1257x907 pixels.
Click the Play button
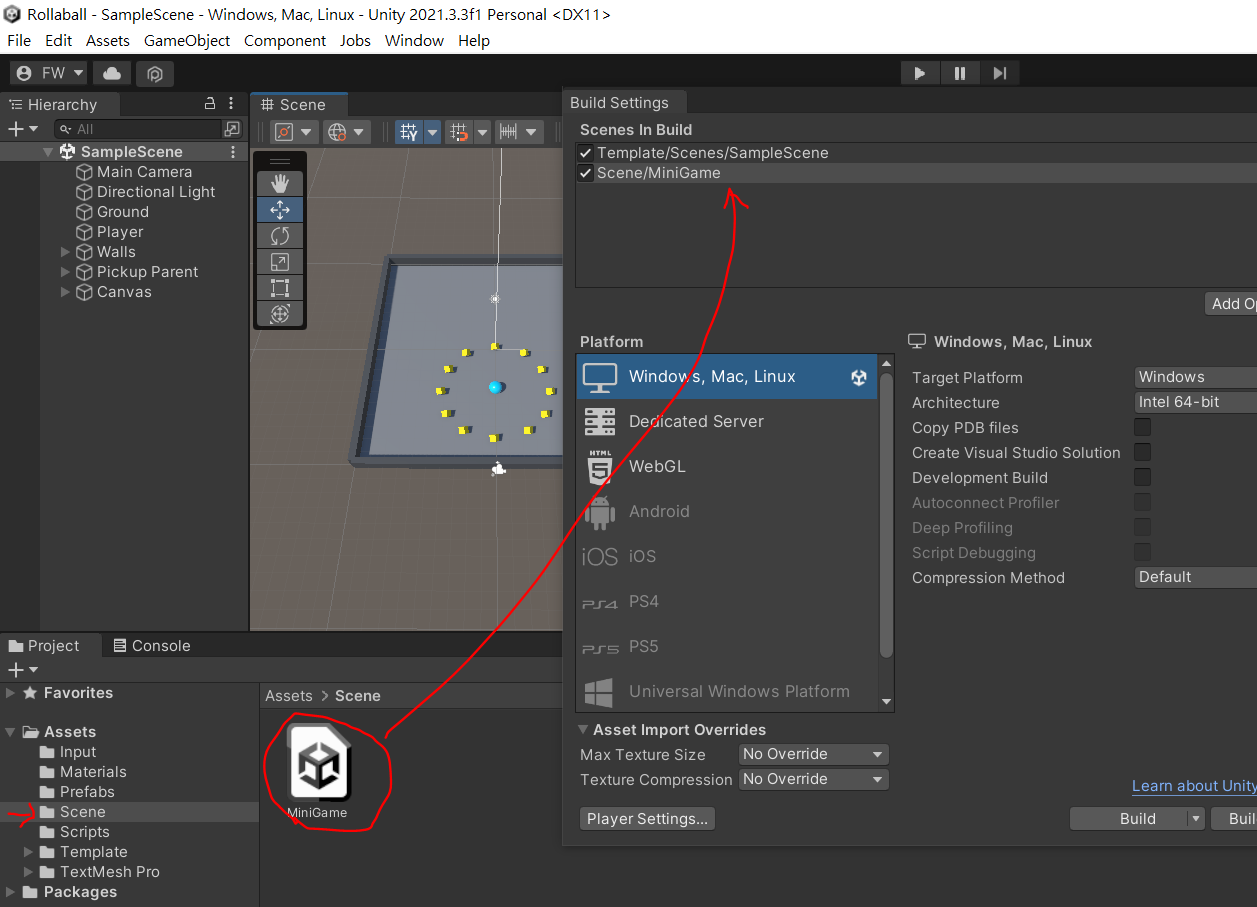point(920,73)
